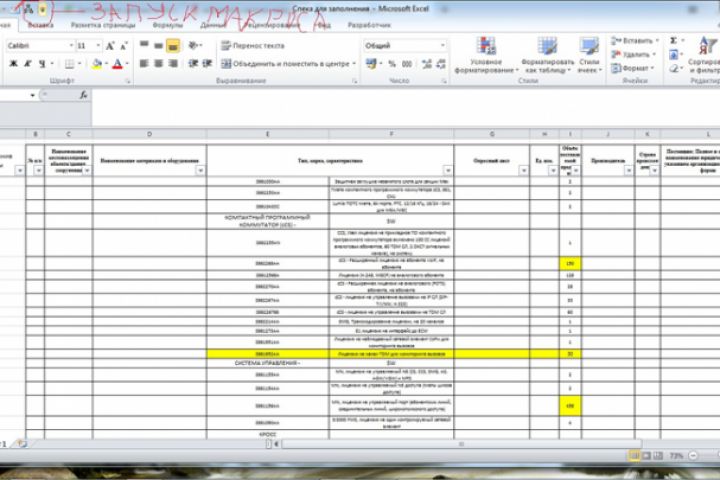Viewport: 720px width, 480px height.
Task: Click Объединить и поместить в центре
Action: (288, 64)
